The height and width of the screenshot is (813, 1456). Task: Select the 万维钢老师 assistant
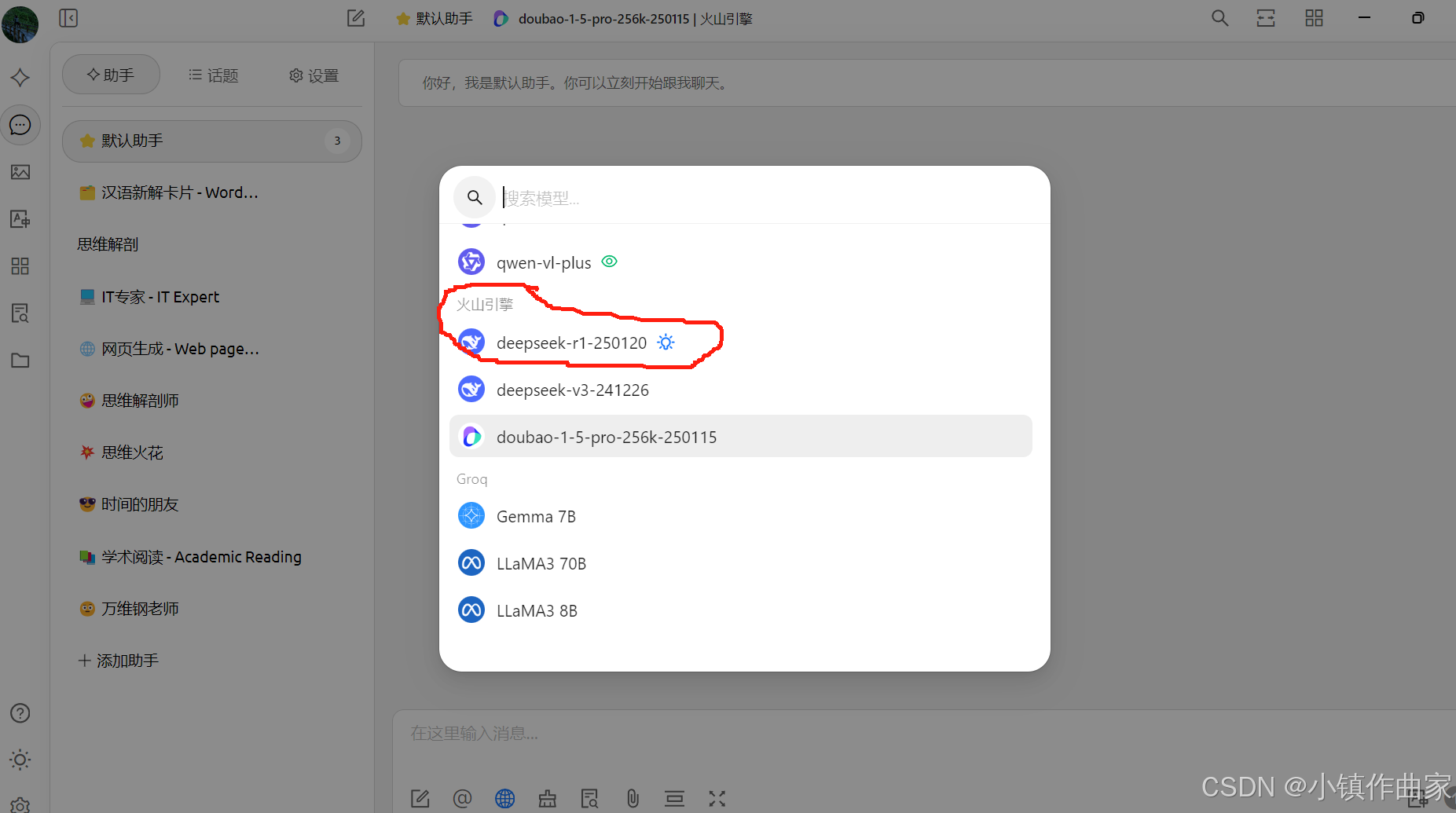click(x=212, y=609)
